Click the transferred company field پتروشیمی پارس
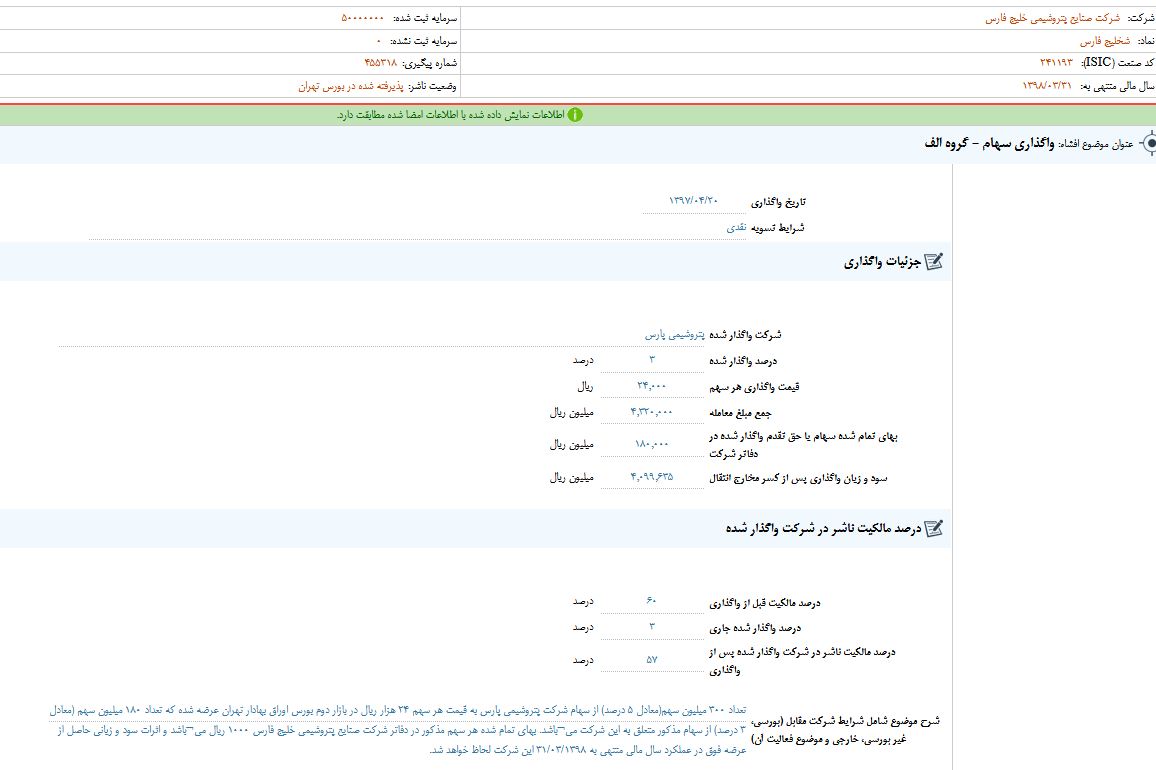Screen dimensions: 1156x770 pyautogui.click(x=382, y=334)
